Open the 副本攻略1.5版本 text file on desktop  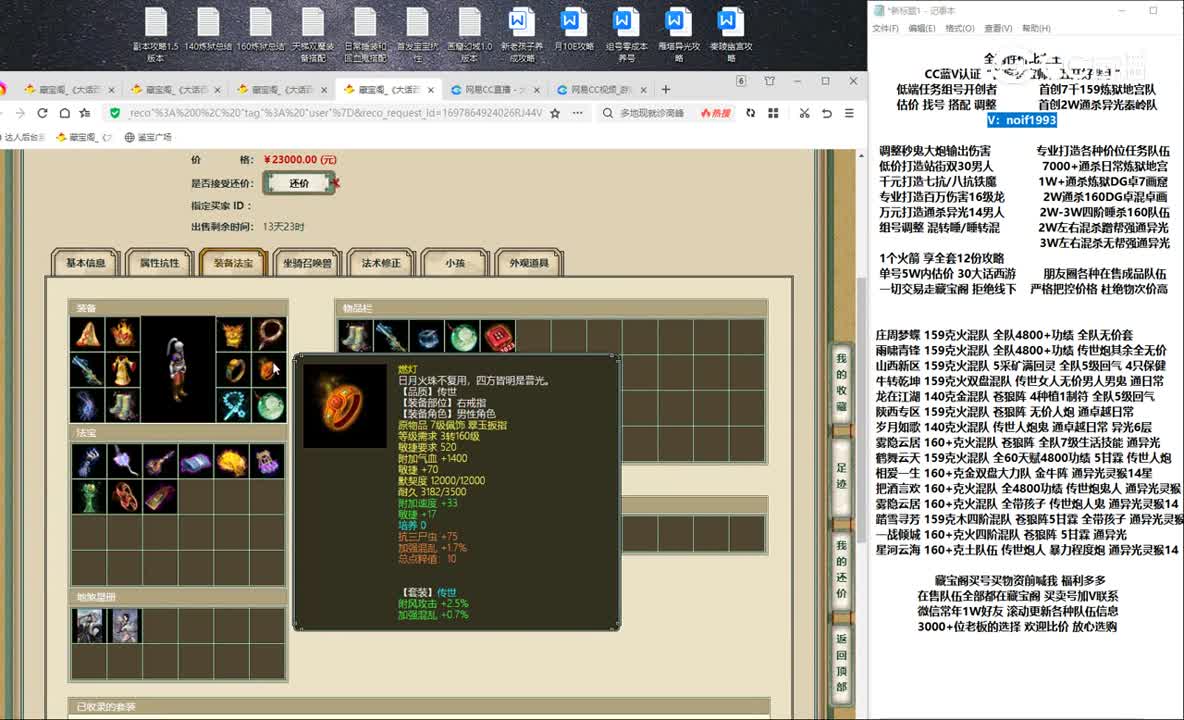(x=156, y=34)
